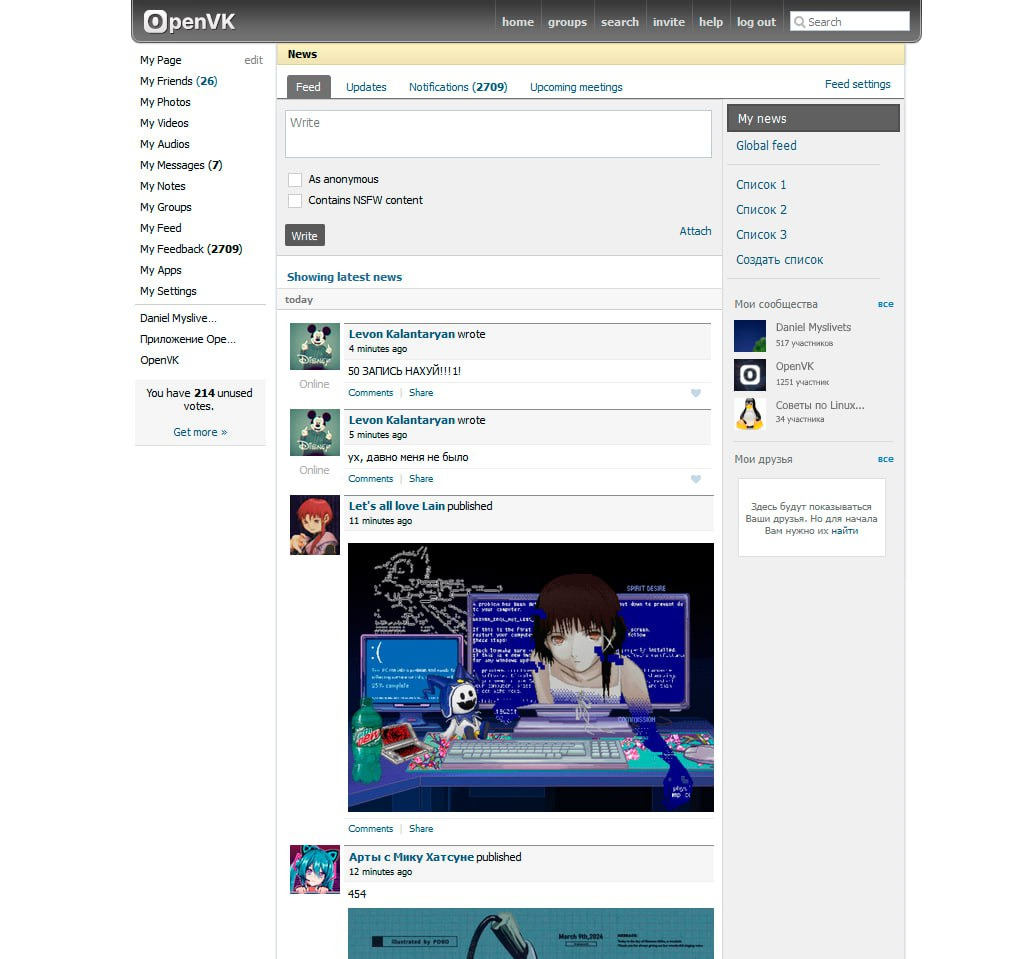1033x959 pixels.
Task: Click Создать список
Action: point(779,260)
